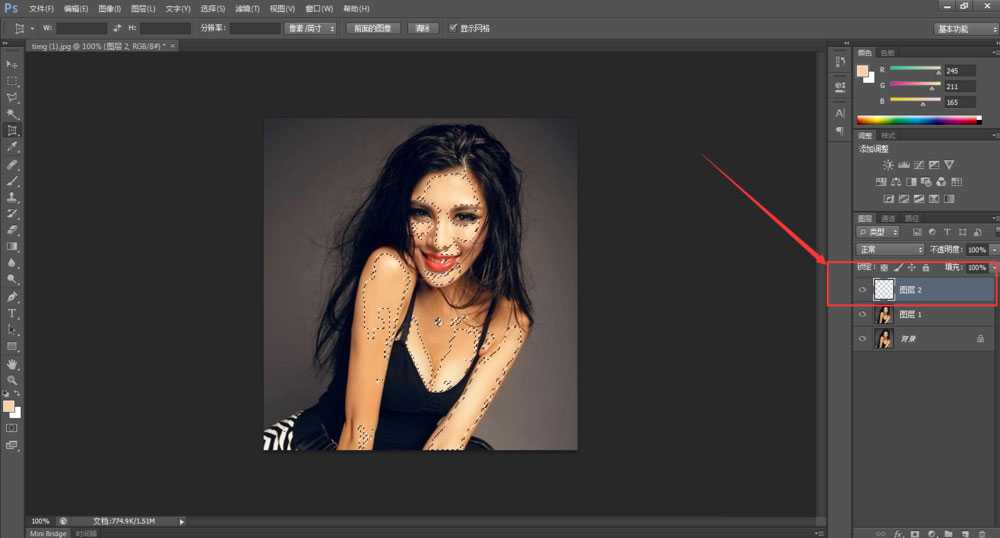1000x538 pixels.
Task: Activate the Hand tool
Action: (x=12, y=364)
